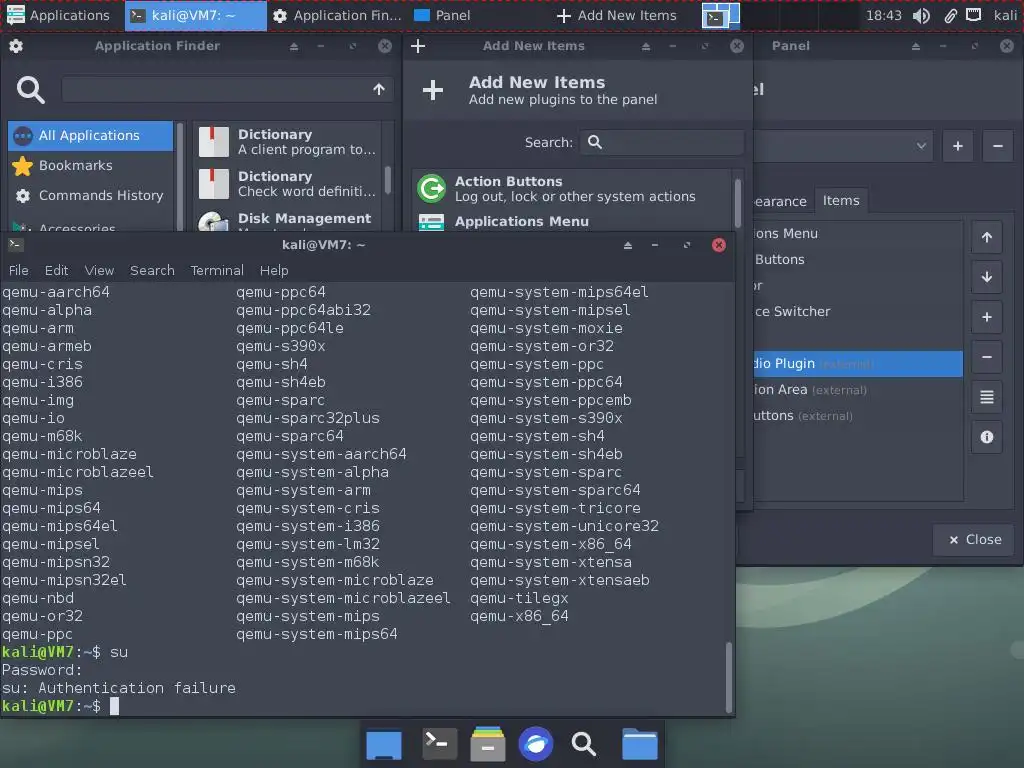Click the magnifier icon in Application Finder

click(30, 89)
